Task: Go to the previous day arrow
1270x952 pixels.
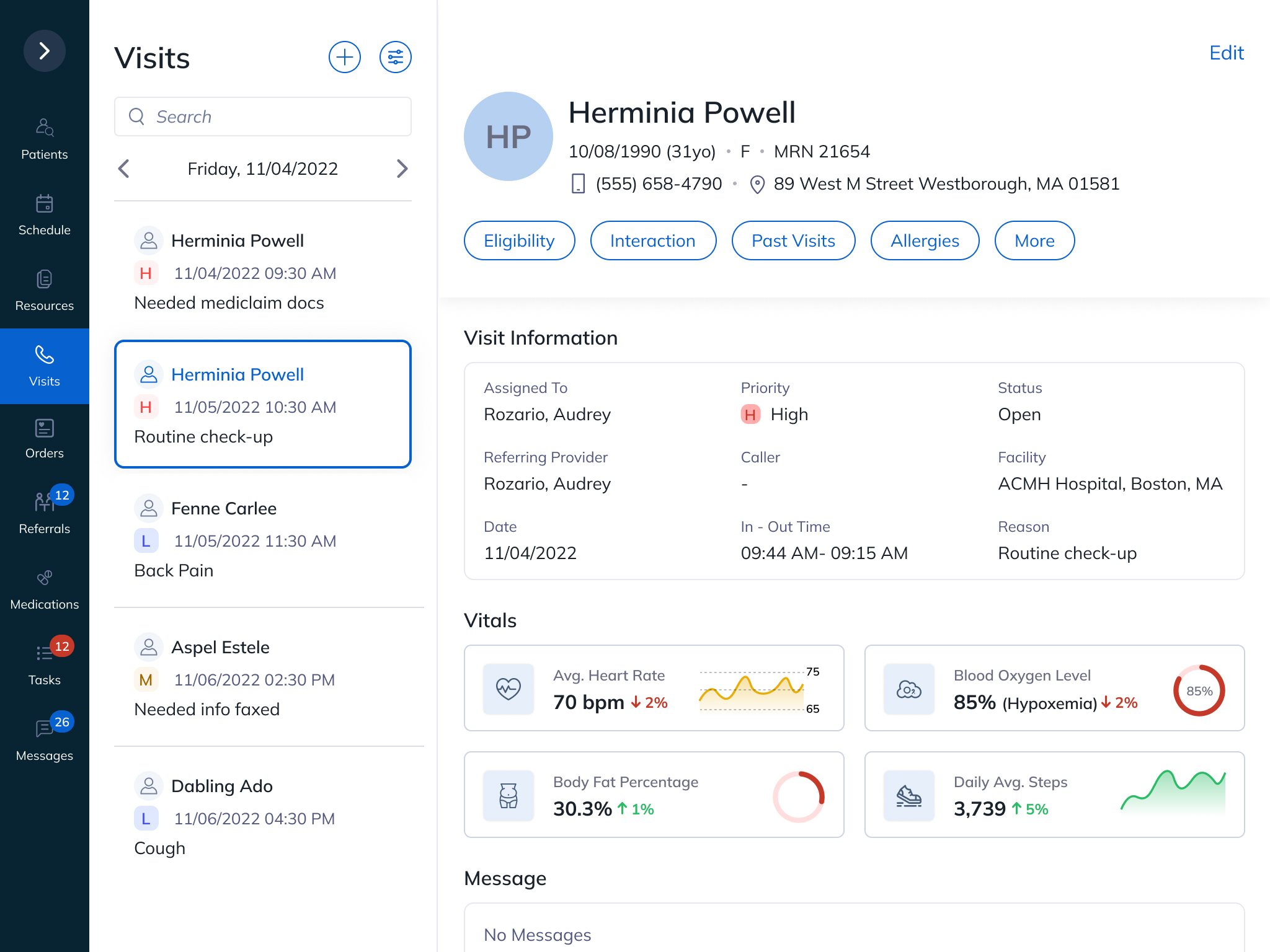Action: [x=124, y=169]
